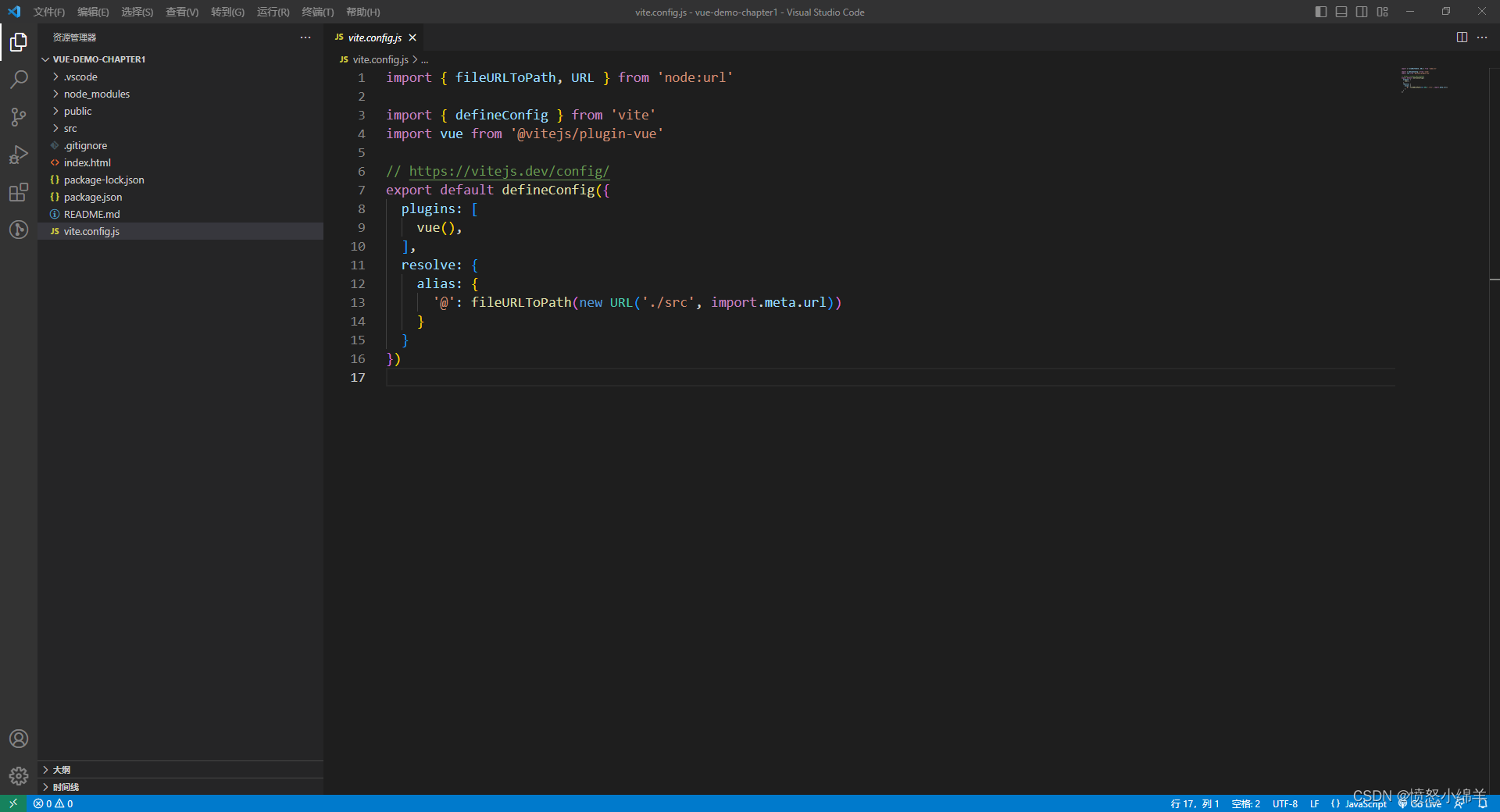The width and height of the screenshot is (1500, 812).
Task: Click JS file icon in breadcrumb
Action: tap(344, 59)
